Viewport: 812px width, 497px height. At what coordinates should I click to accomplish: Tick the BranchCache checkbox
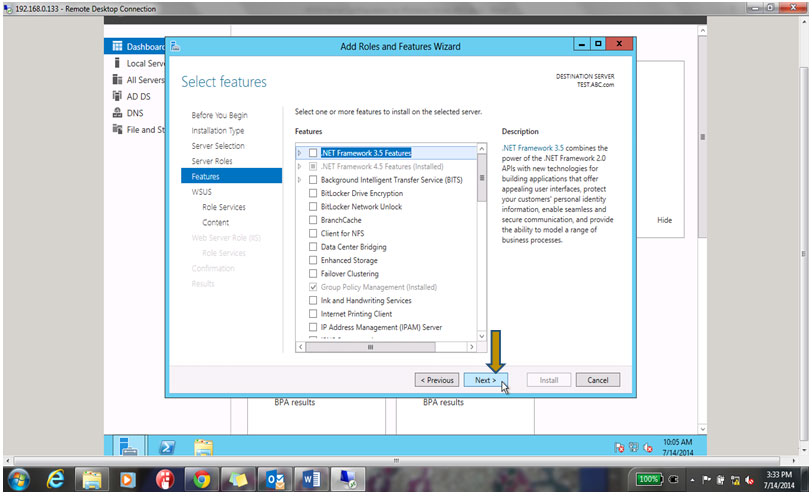coord(313,220)
